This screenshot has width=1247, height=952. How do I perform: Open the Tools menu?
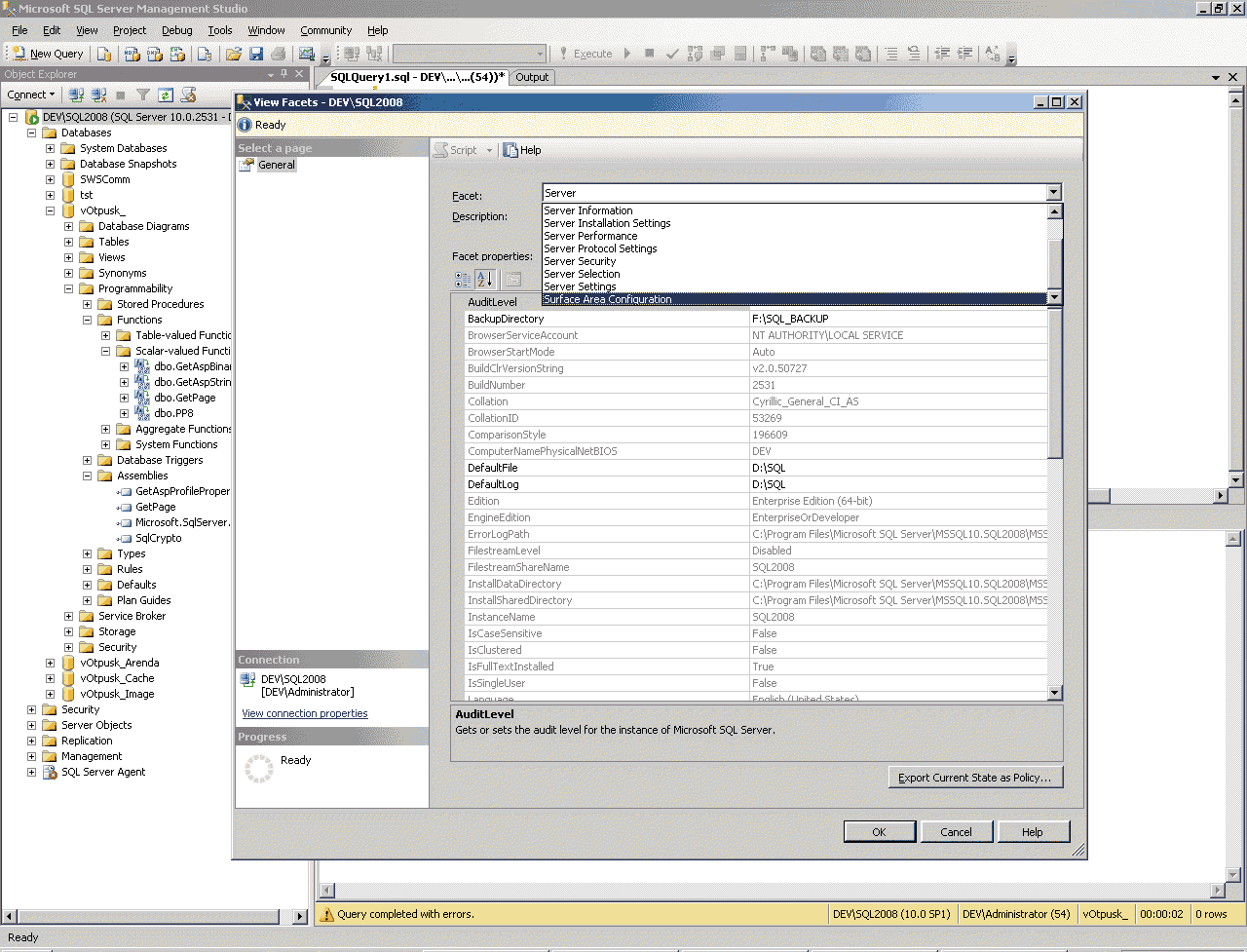(220, 30)
